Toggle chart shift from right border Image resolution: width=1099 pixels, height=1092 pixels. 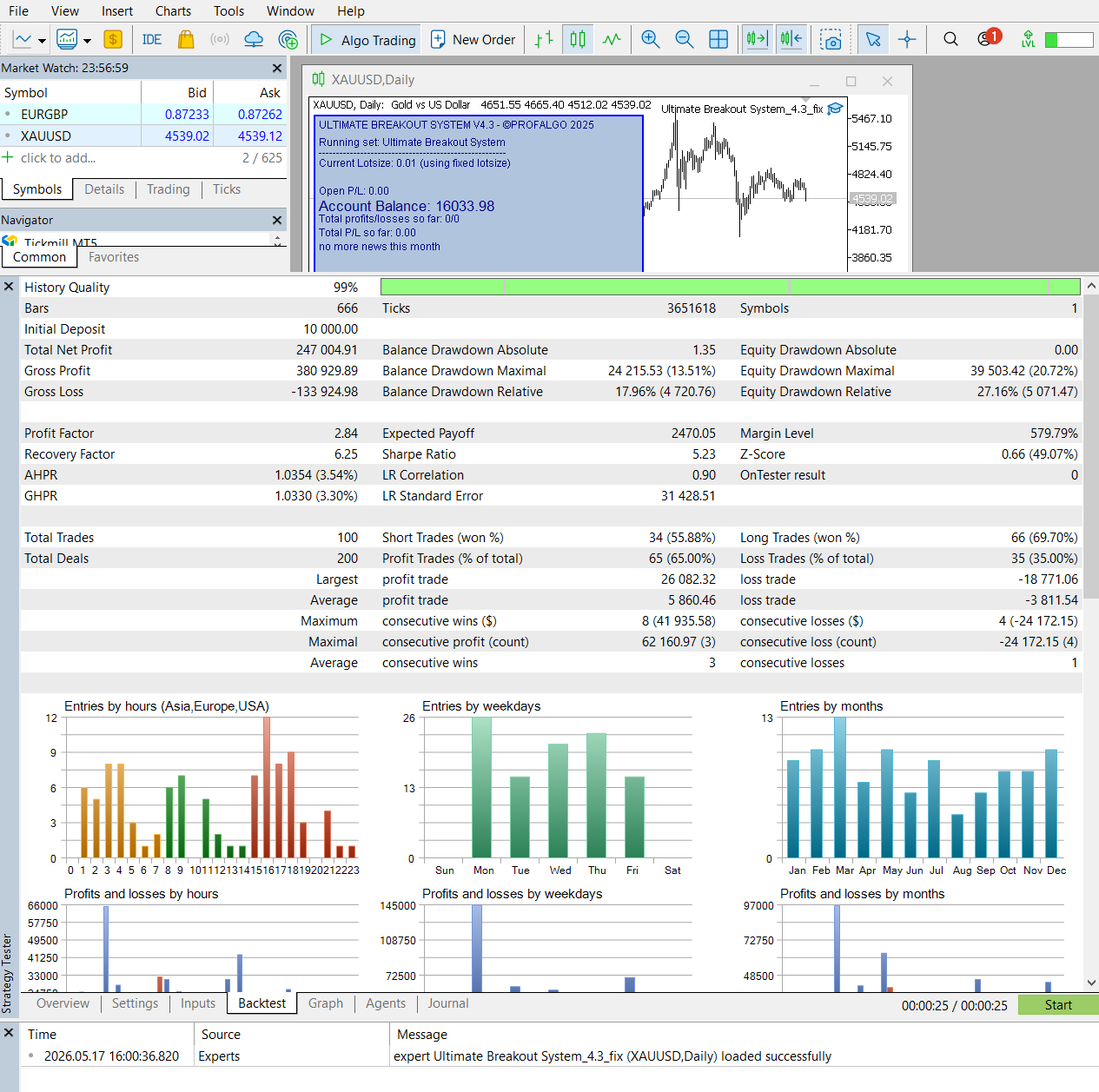791,39
